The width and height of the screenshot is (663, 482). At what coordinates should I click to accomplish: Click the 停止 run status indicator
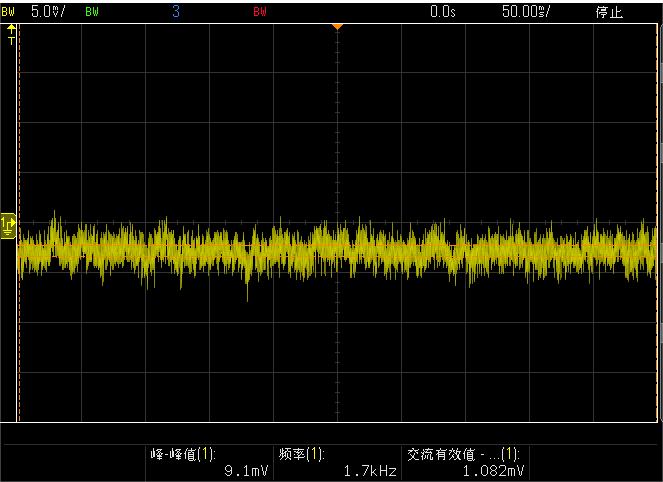pos(609,12)
